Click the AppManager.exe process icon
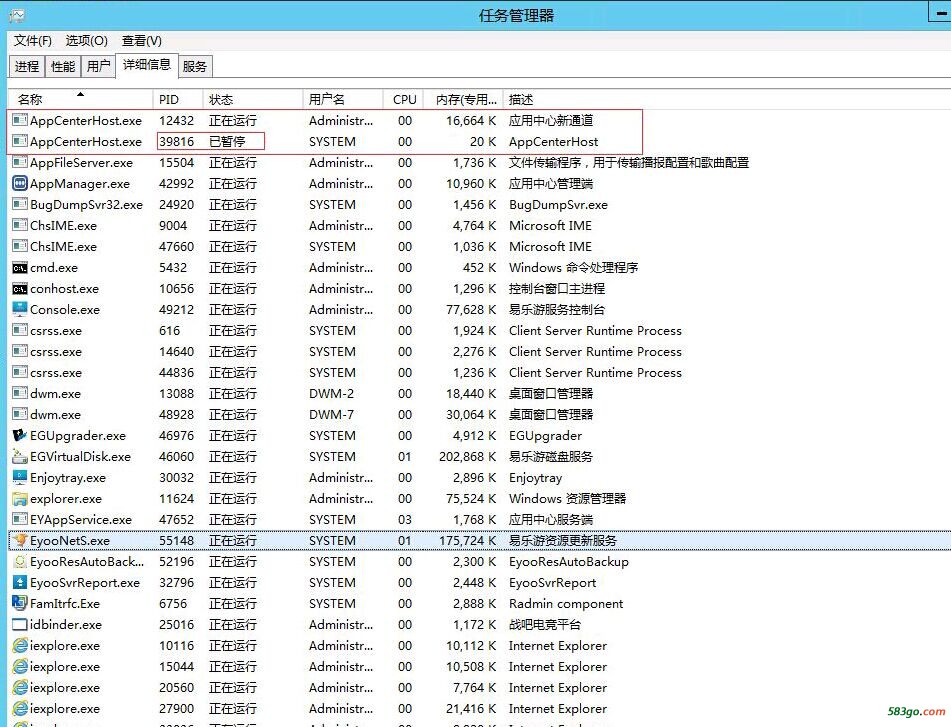951x727 pixels. [20, 183]
